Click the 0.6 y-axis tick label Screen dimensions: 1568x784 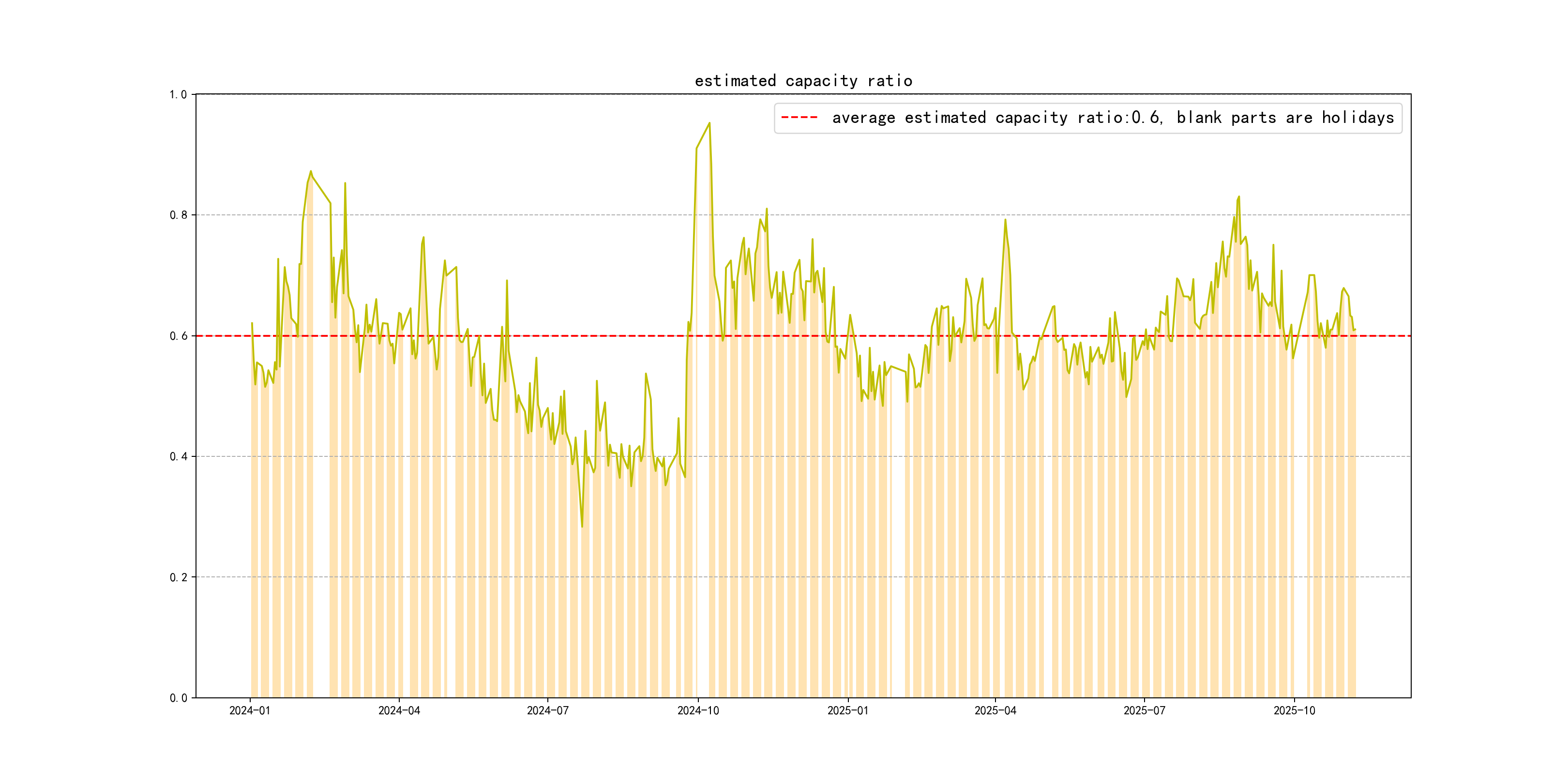[178, 336]
